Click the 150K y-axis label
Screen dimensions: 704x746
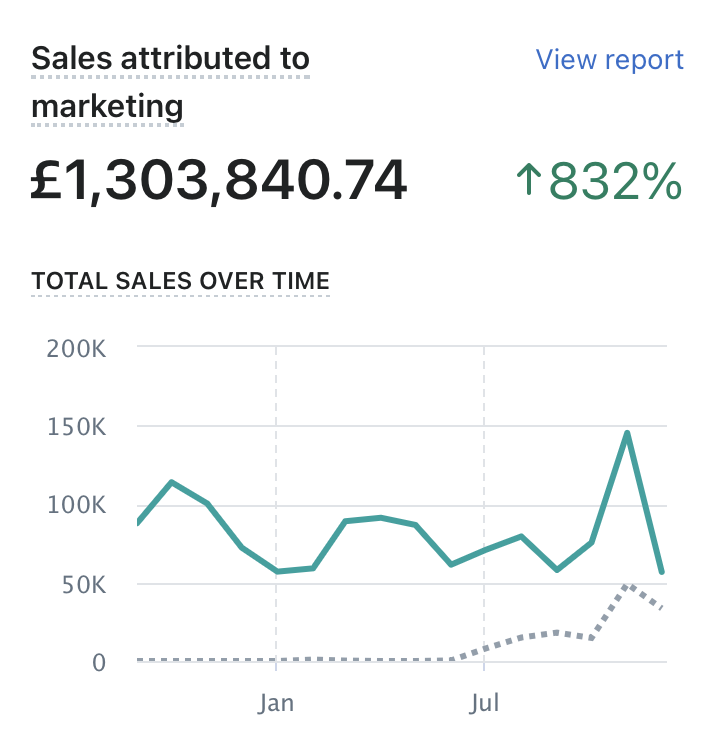coord(77,427)
